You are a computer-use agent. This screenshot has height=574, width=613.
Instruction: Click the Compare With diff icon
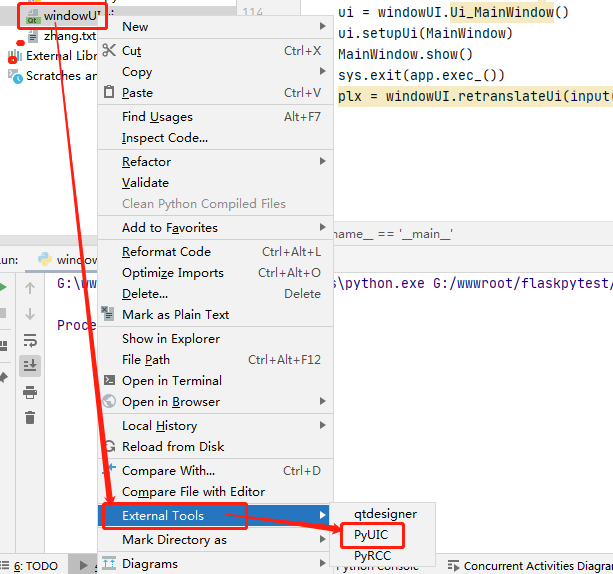click(110, 471)
